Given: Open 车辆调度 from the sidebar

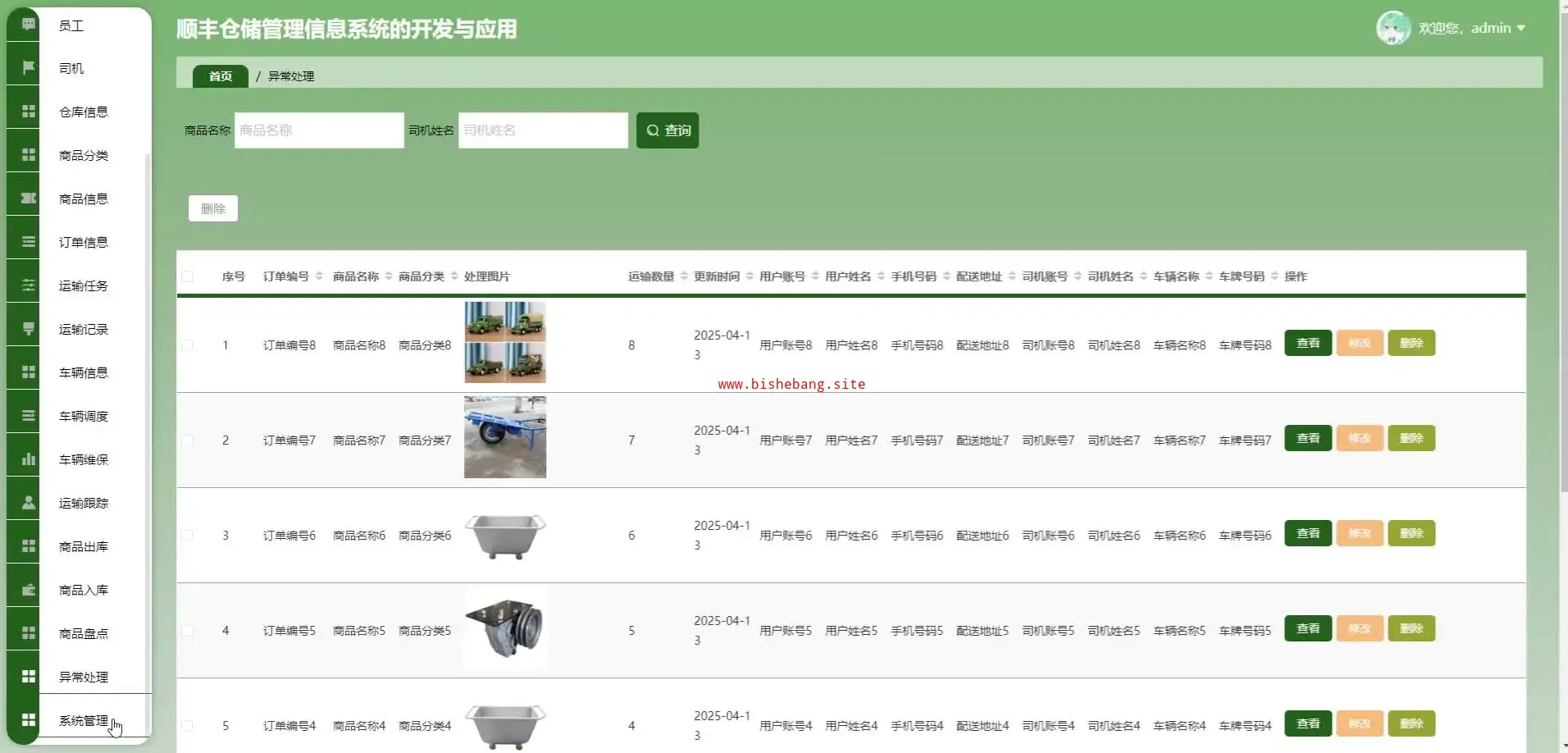Looking at the screenshot, I should click(x=83, y=416).
